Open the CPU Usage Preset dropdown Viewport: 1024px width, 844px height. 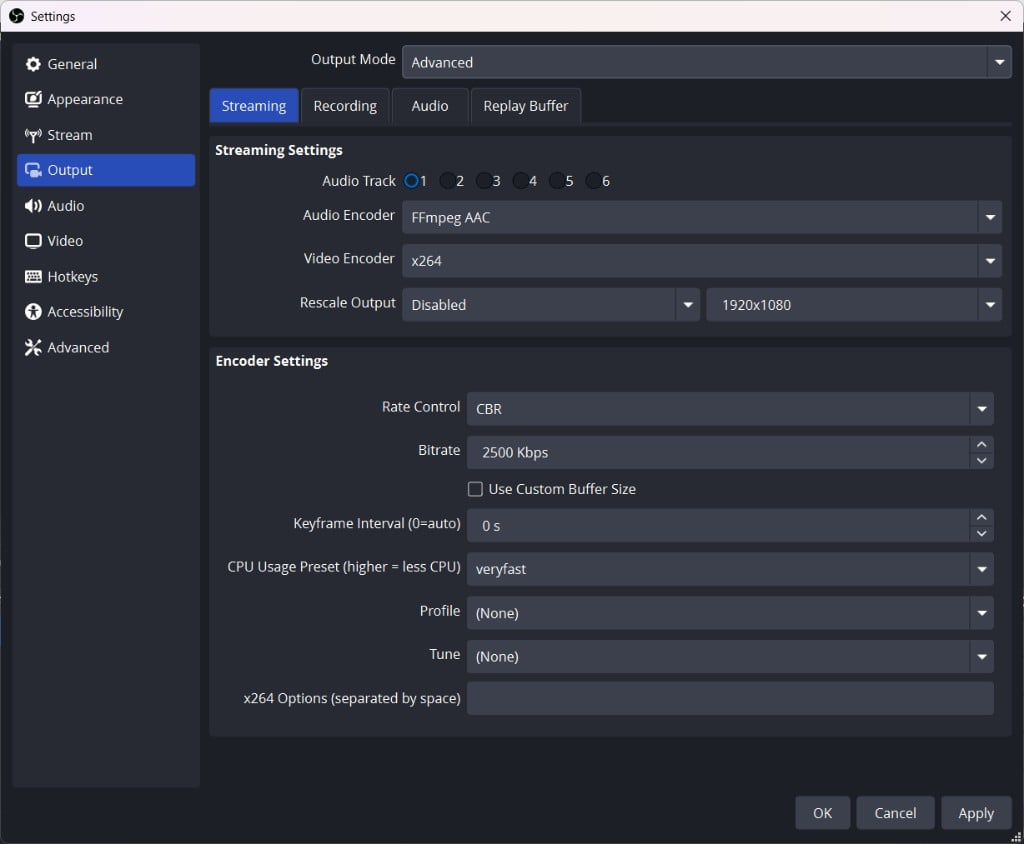click(x=730, y=569)
